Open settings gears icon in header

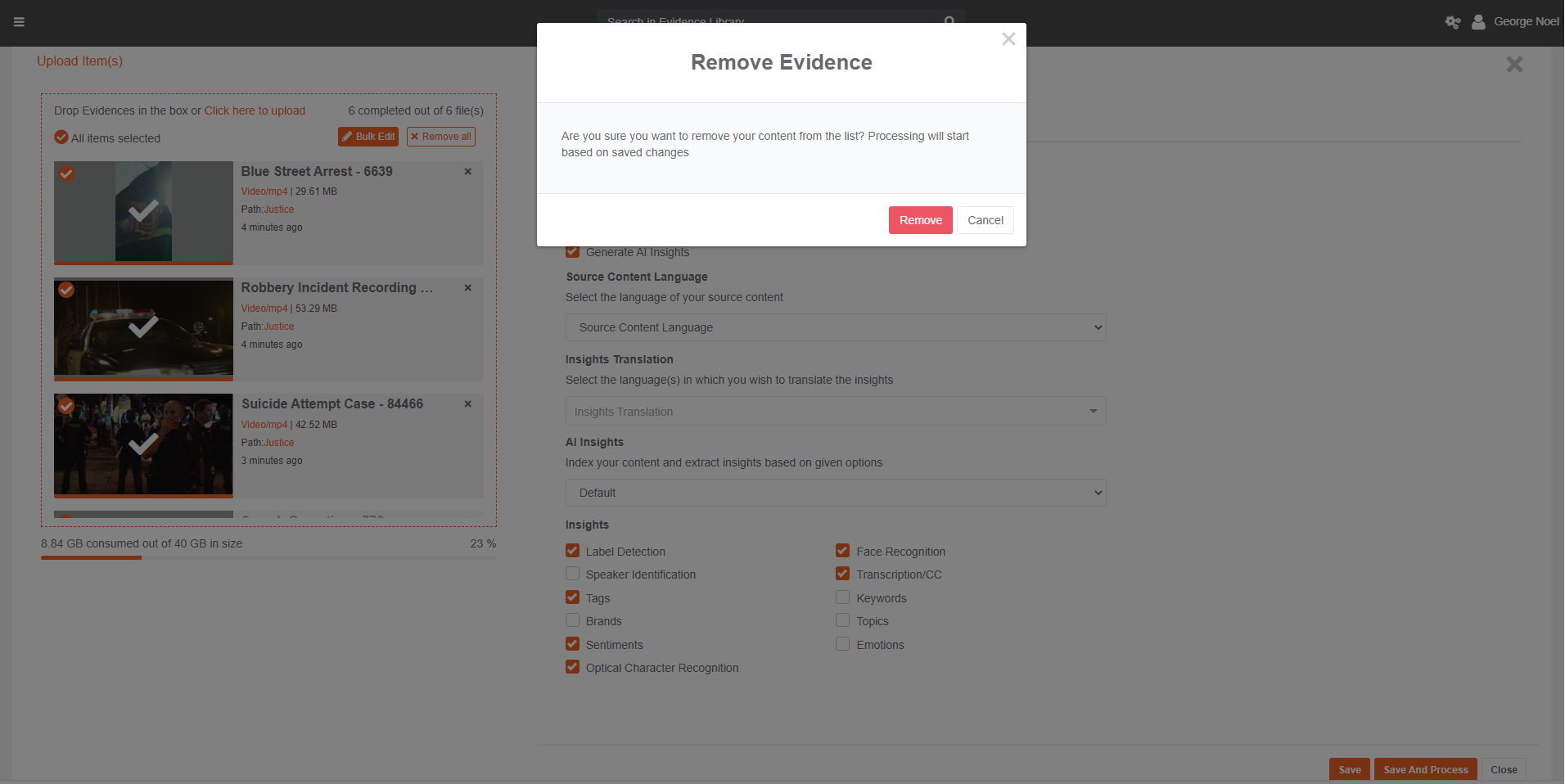pos(1453,22)
